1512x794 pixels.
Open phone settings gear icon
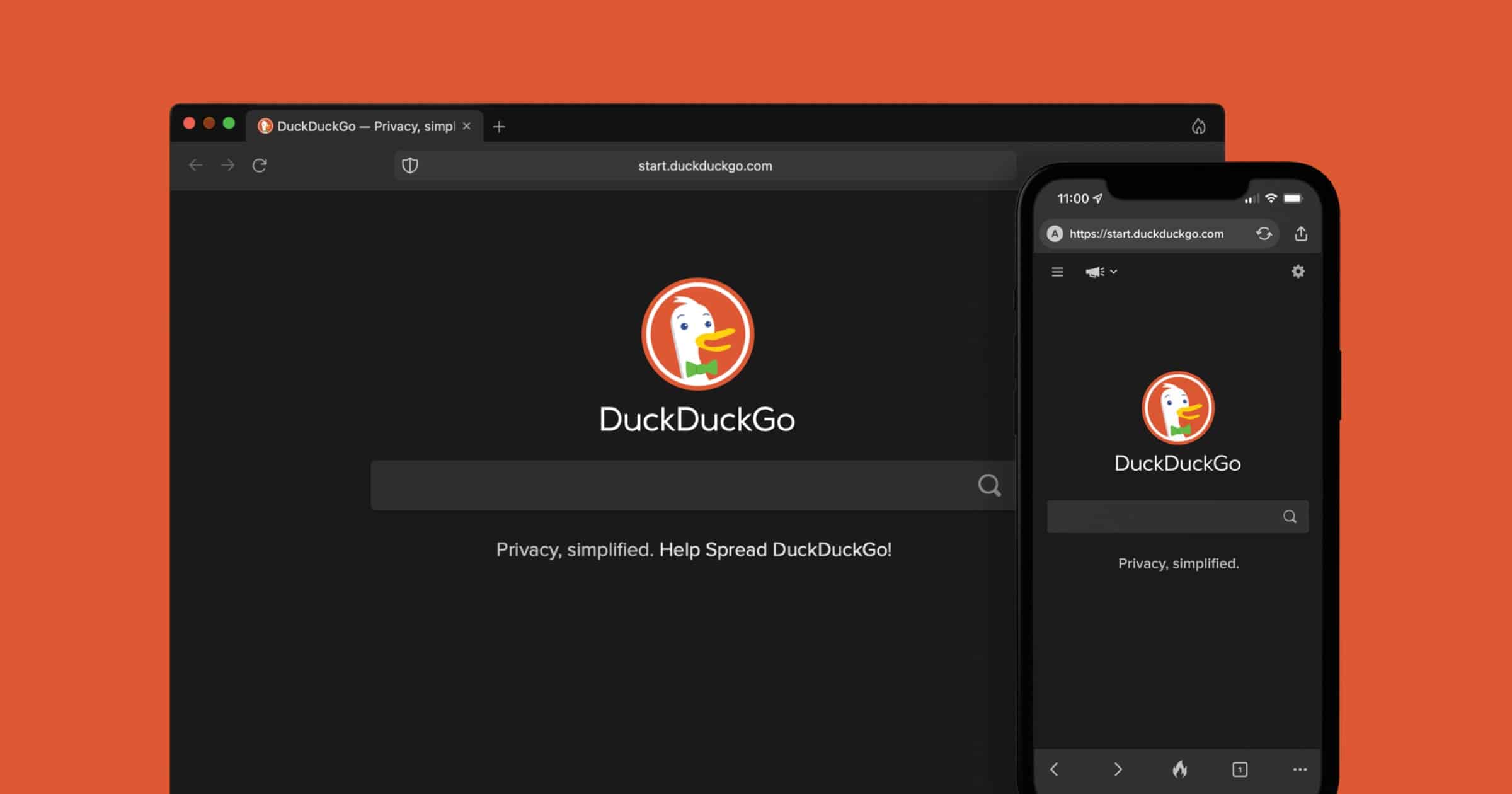[1298, 272]
